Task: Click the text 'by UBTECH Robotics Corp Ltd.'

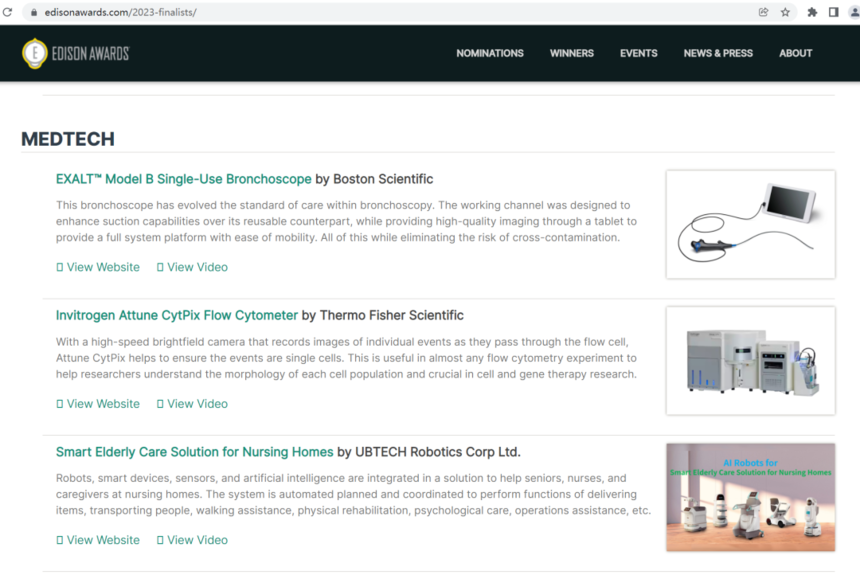Action: click(x=429, y=452)
